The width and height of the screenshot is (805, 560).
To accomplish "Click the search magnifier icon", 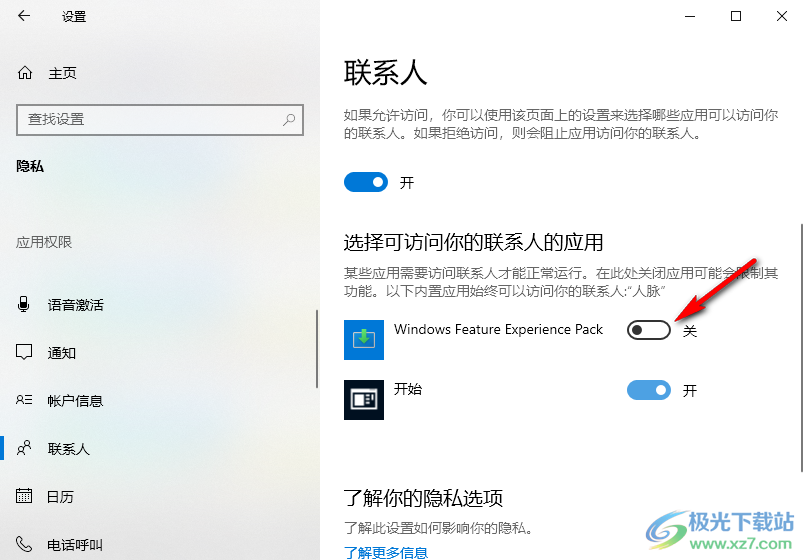I will tap(289, 120).
